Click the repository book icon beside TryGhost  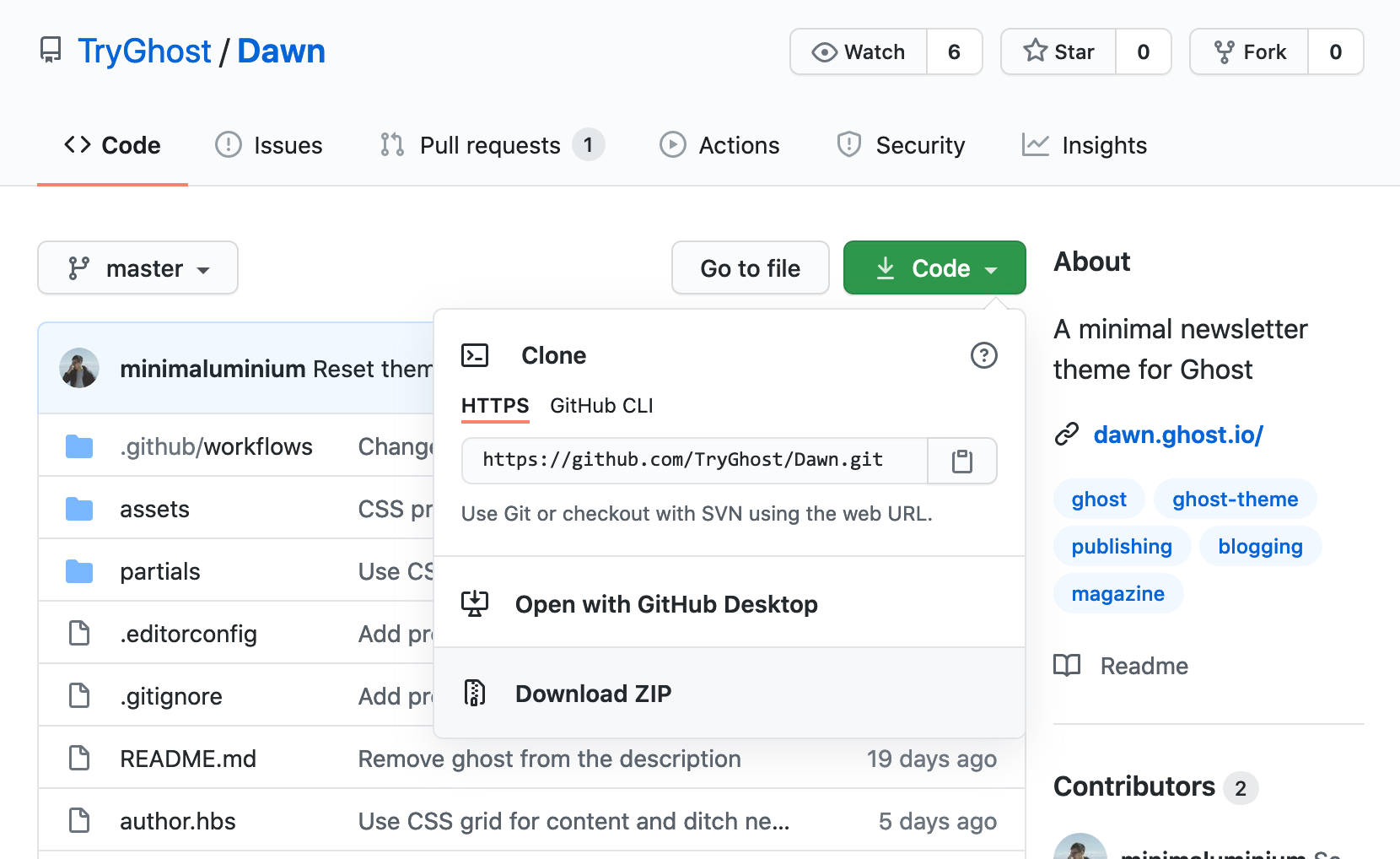[x=51, y=51]
